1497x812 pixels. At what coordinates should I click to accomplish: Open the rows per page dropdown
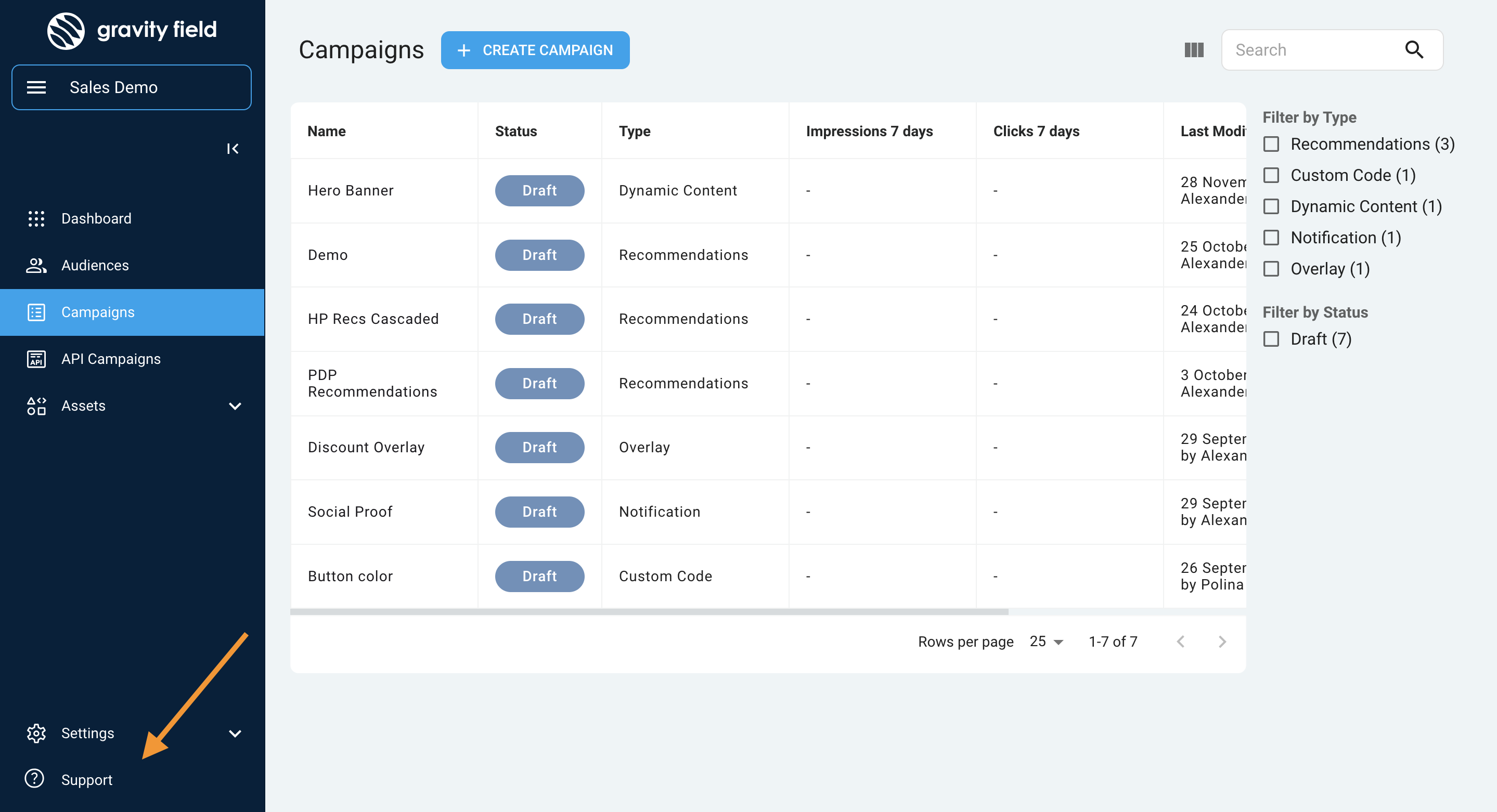(1046, 642)
